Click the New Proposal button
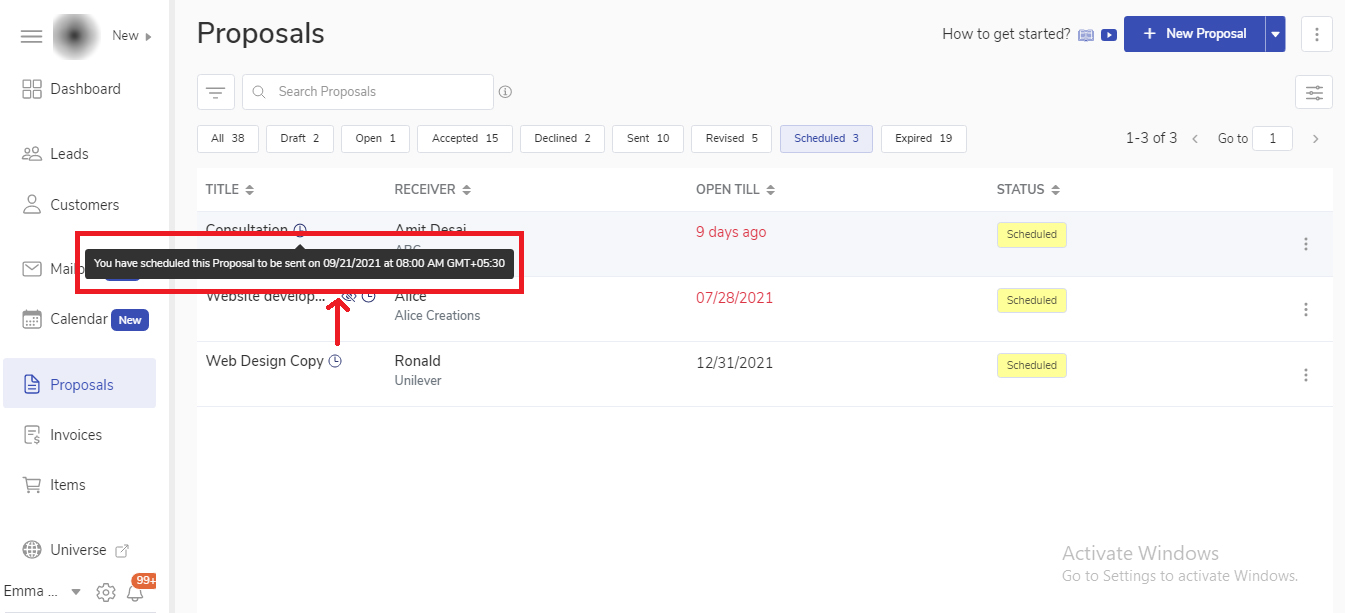Viewport: 1345px width, 613px height. [x=1194, y=34]
